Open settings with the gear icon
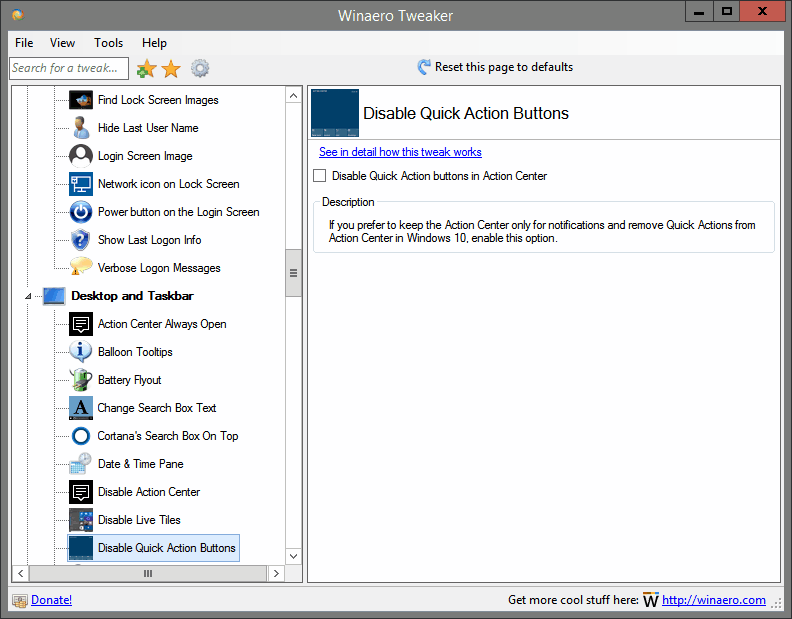 pyautogui.click(x=200, y=68)
